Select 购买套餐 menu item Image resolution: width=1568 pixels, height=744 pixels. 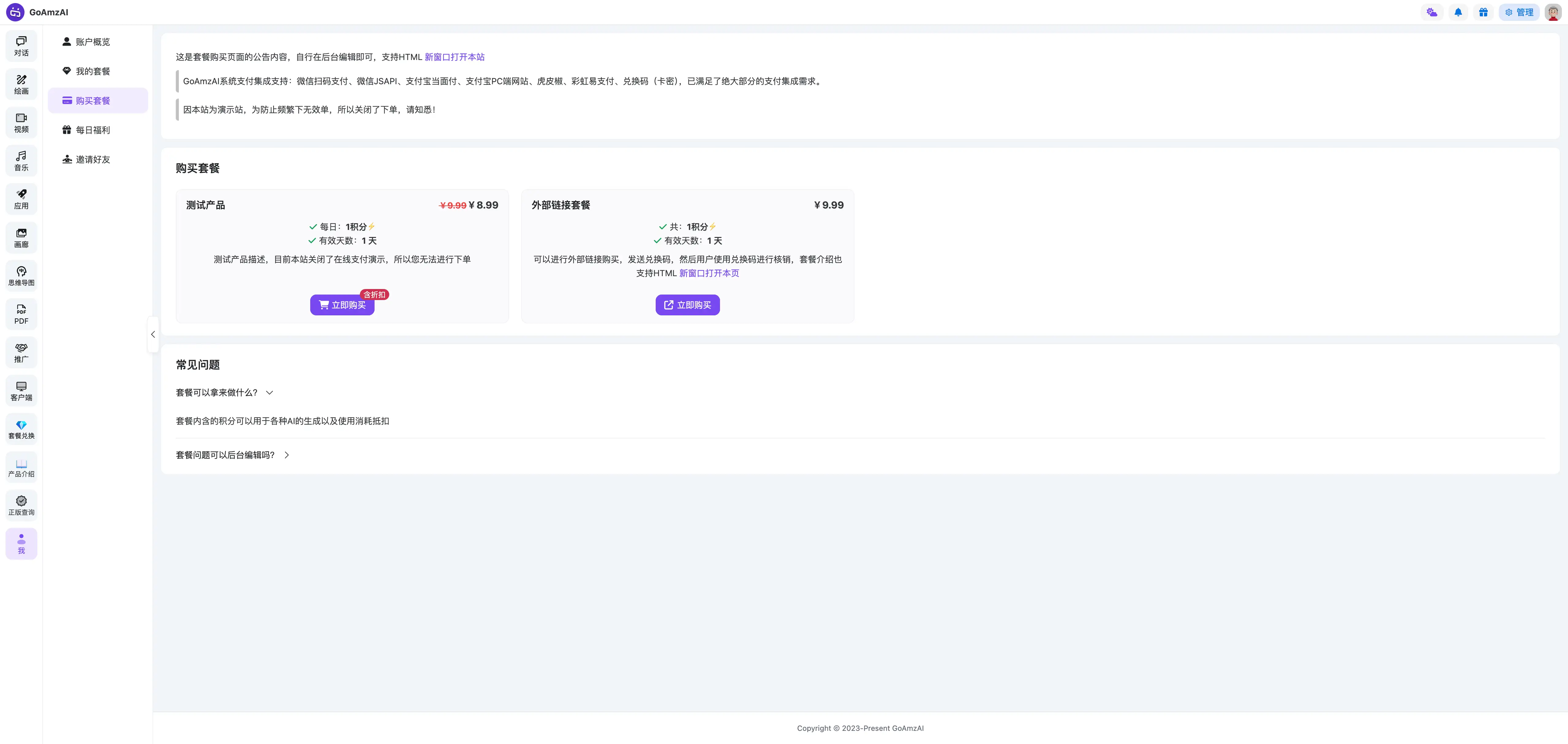pos(98,100)
